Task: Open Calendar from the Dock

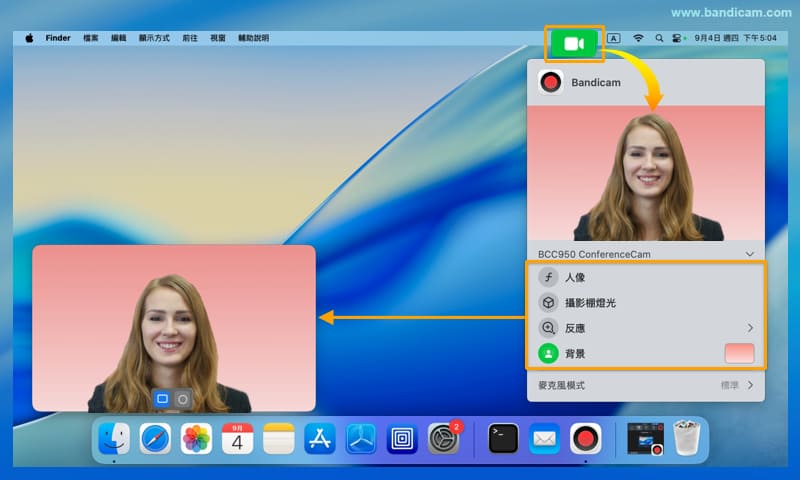Action: [237, 438]
